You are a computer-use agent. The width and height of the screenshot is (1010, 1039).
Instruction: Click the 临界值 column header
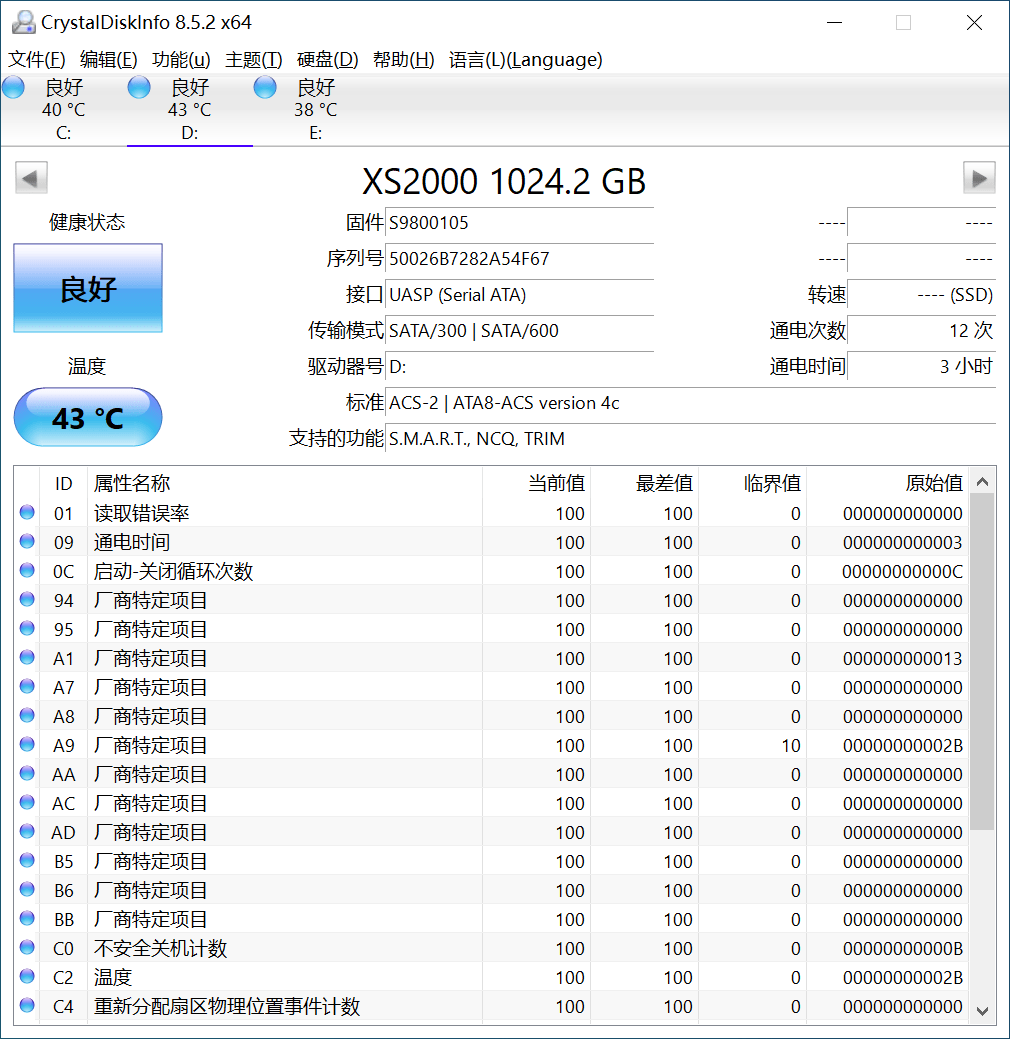point(753,483)
